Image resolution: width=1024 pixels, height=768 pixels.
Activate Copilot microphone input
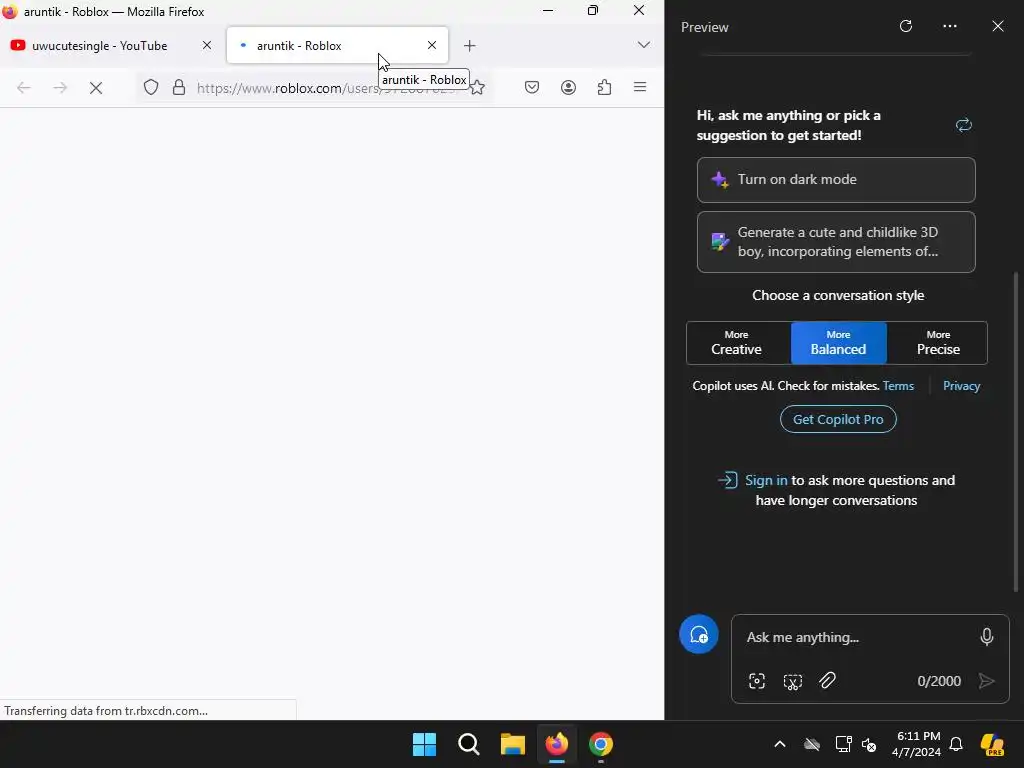click(987, 637)
